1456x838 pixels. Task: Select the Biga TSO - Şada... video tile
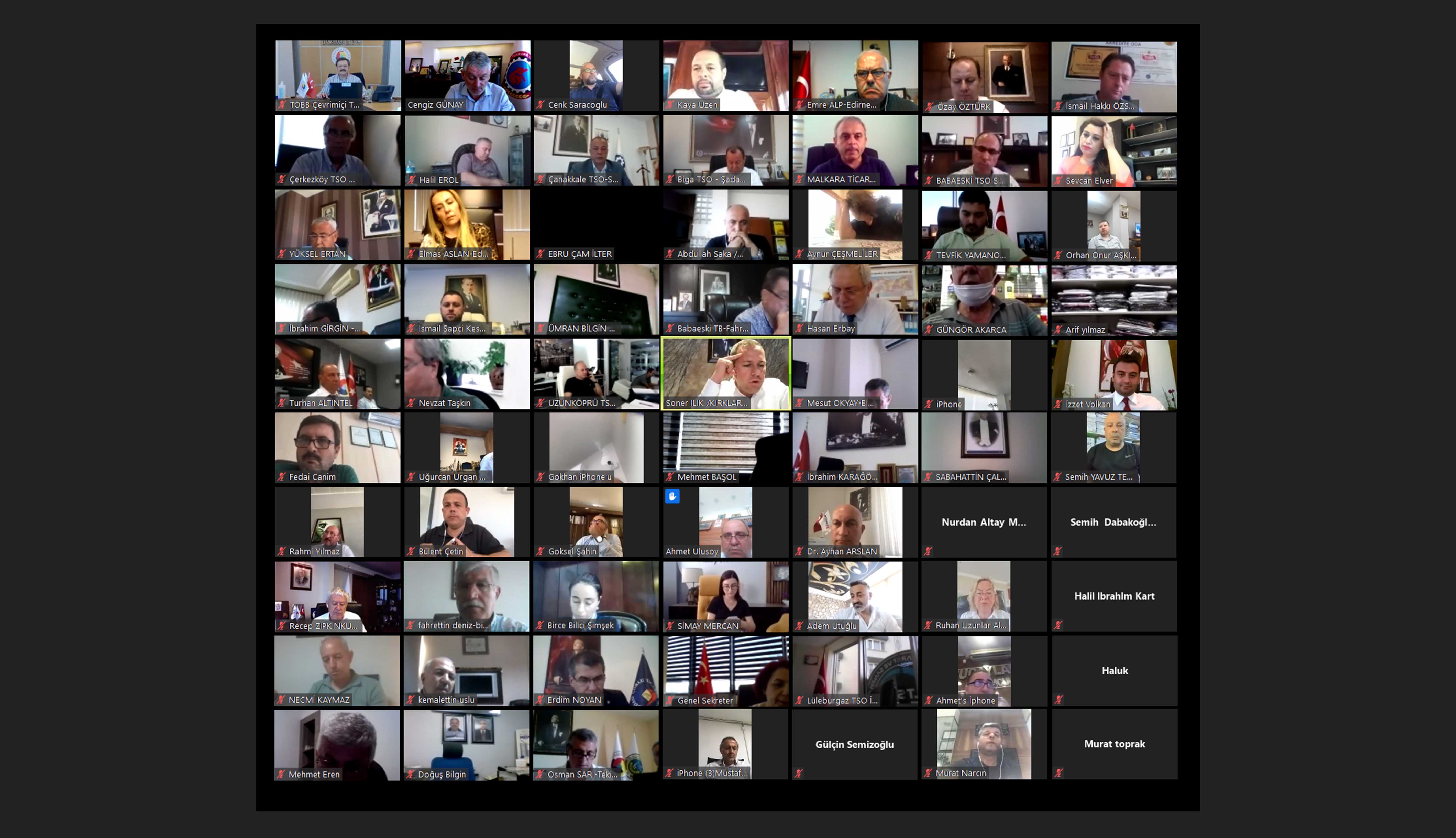pyautogui.click(x=726, y=150)
